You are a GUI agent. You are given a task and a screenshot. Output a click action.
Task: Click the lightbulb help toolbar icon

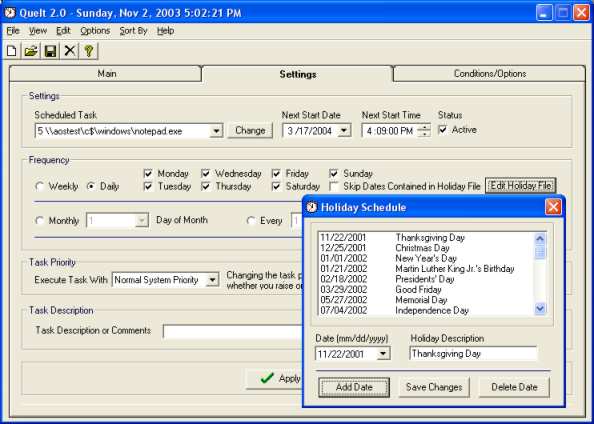click(x=89, y=51)
